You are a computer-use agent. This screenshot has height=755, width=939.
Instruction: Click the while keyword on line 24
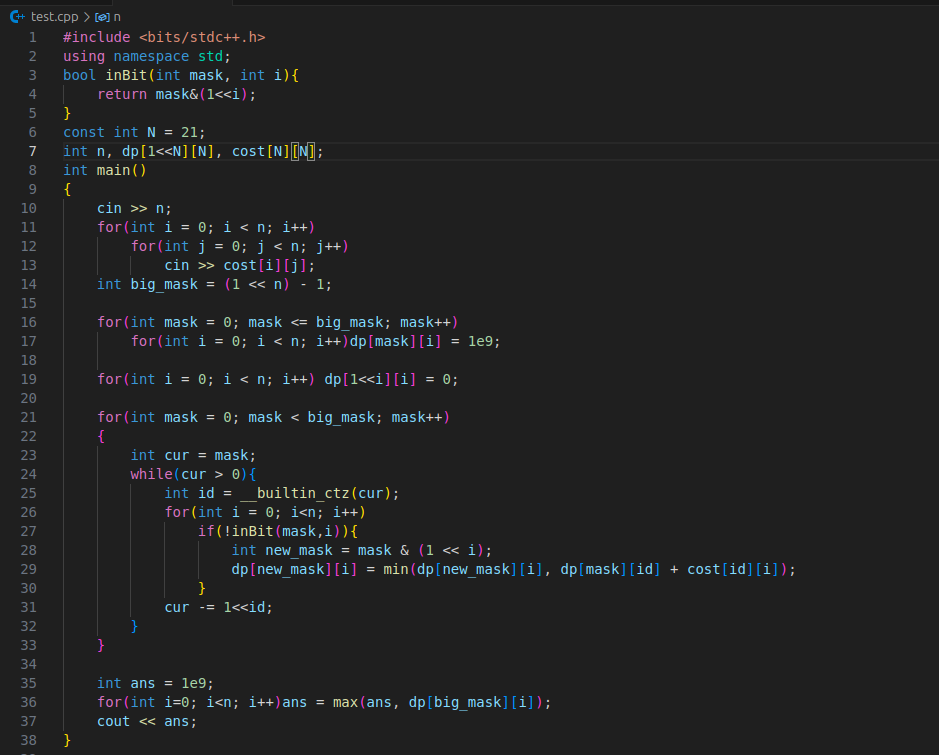(152, 475)
